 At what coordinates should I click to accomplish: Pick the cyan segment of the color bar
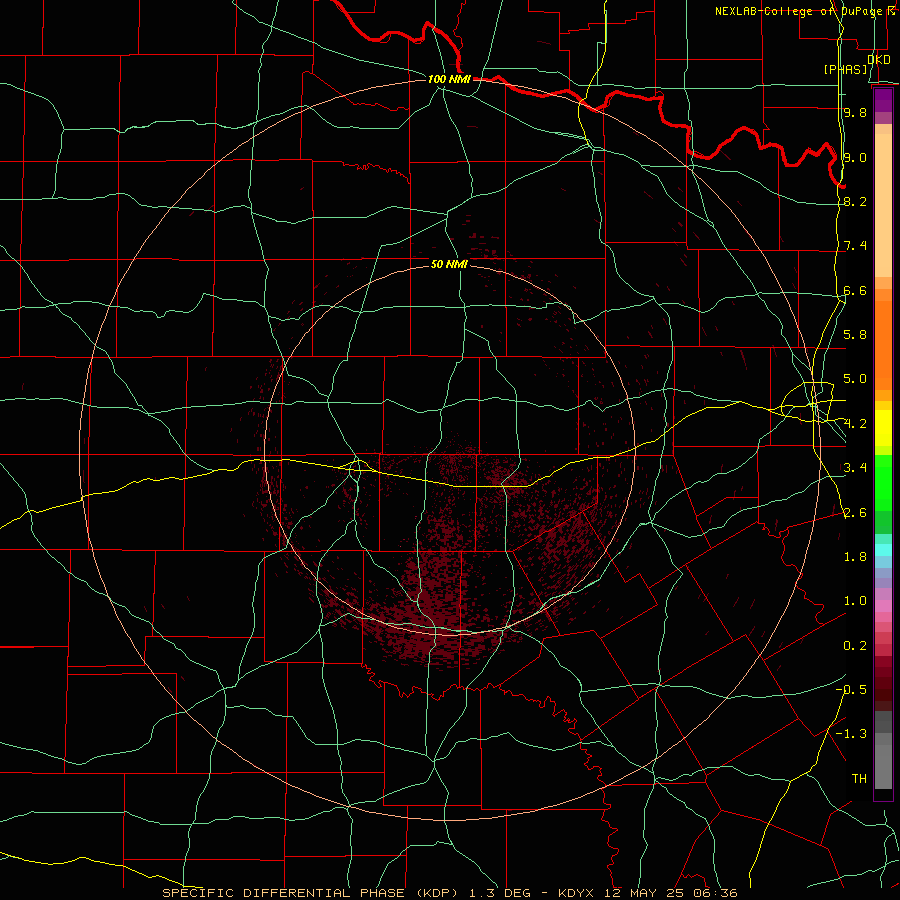click(883, 549)
